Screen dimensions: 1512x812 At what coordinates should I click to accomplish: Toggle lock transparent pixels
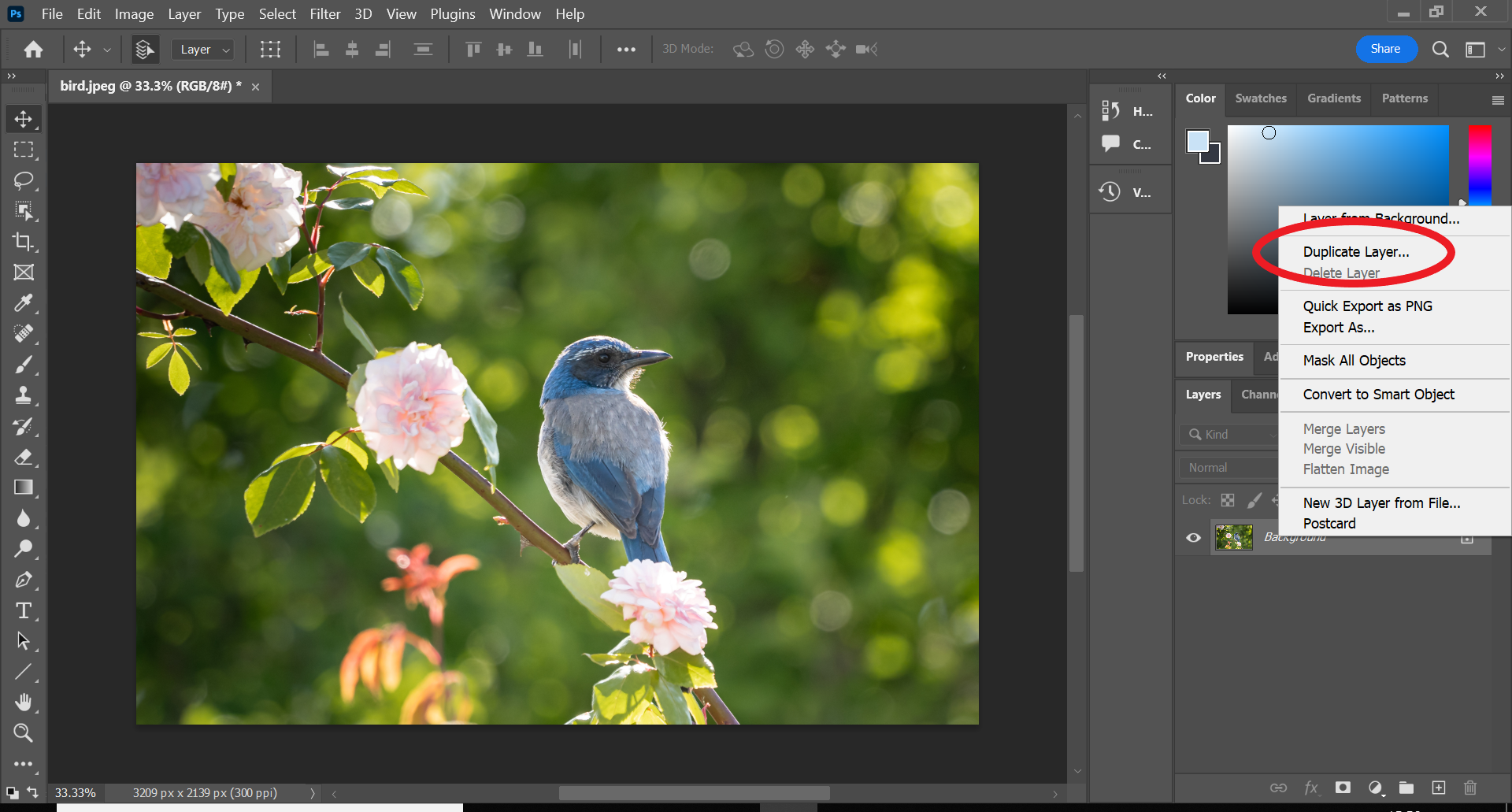pos(1228,500)
